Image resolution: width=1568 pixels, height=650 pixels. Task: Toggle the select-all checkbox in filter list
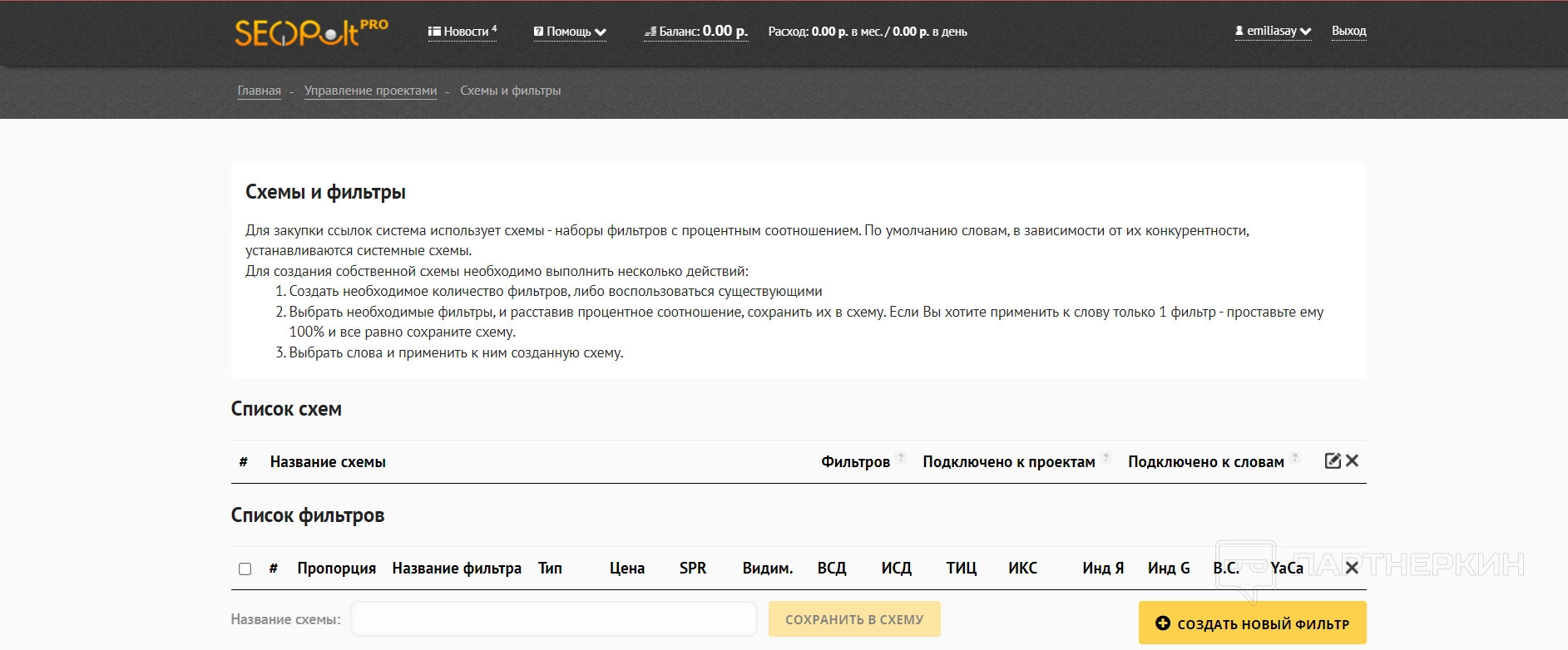point(245,569)
